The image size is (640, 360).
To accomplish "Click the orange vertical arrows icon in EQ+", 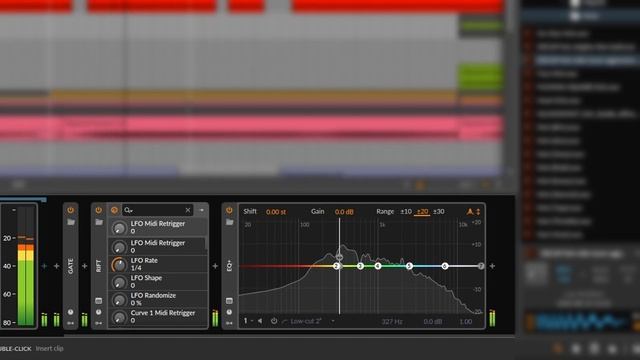I will pos(478,211).
